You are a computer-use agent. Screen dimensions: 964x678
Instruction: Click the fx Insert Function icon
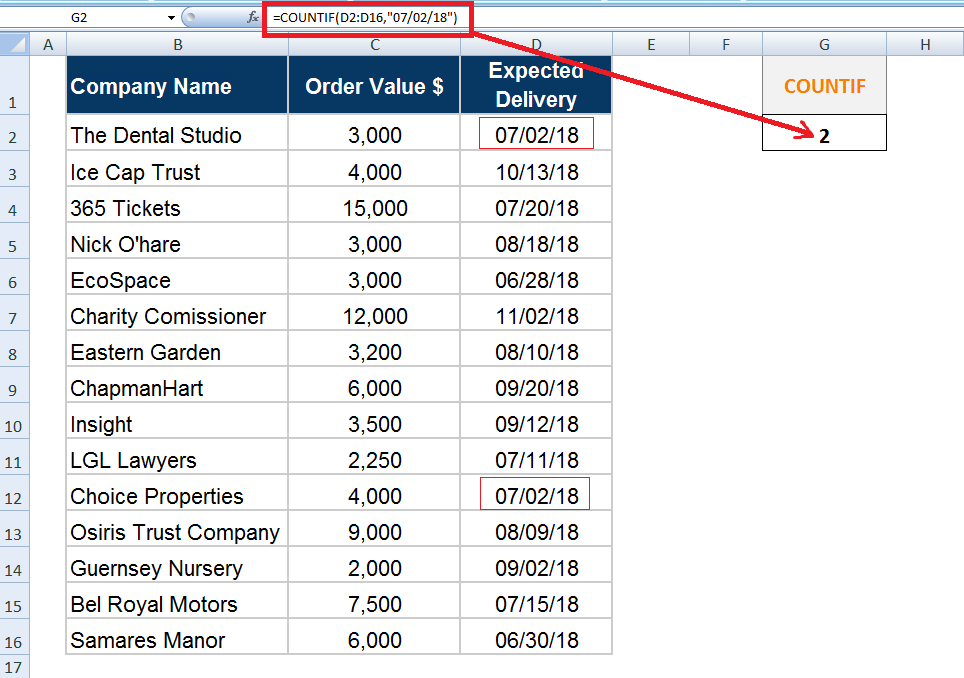[x=253, y=18]
